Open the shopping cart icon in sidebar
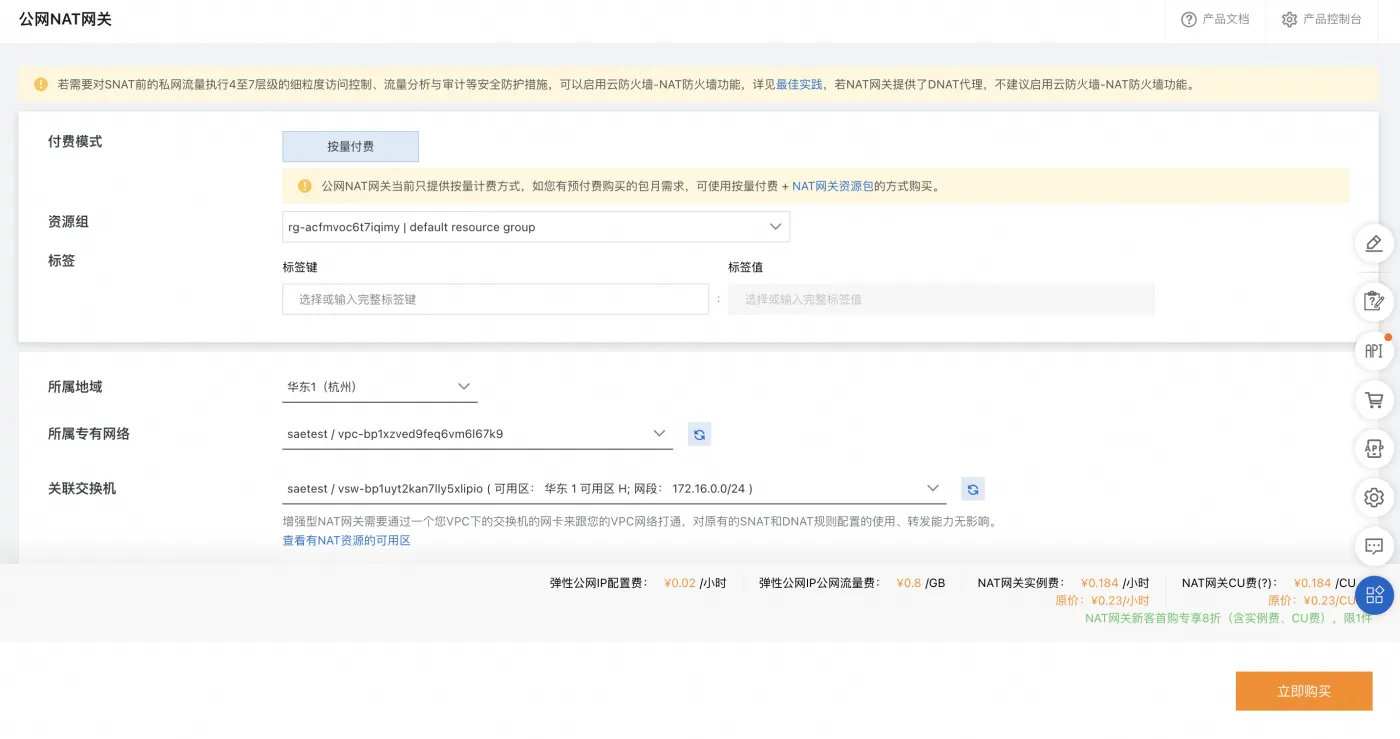The height and width of the screenshot is (739, 1400). pos(1374,400)
